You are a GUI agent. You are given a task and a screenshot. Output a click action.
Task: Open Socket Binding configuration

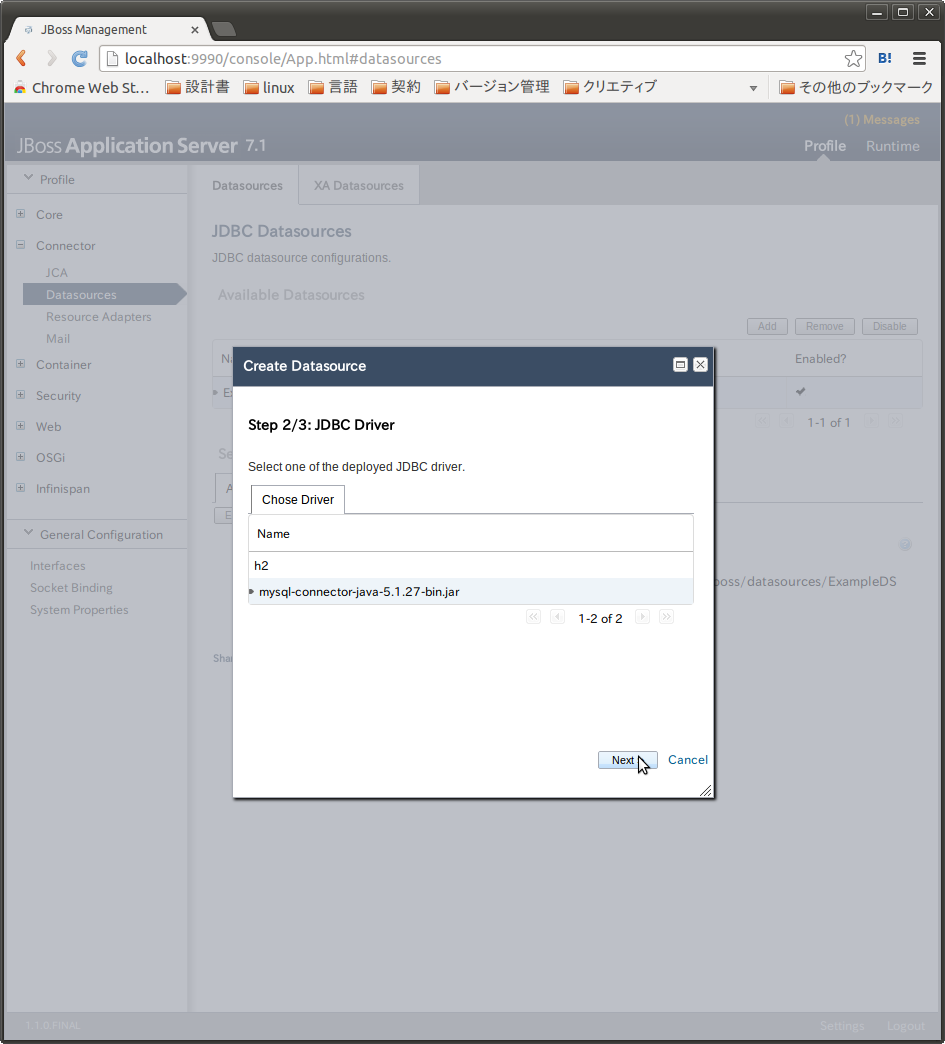[71, 587]
